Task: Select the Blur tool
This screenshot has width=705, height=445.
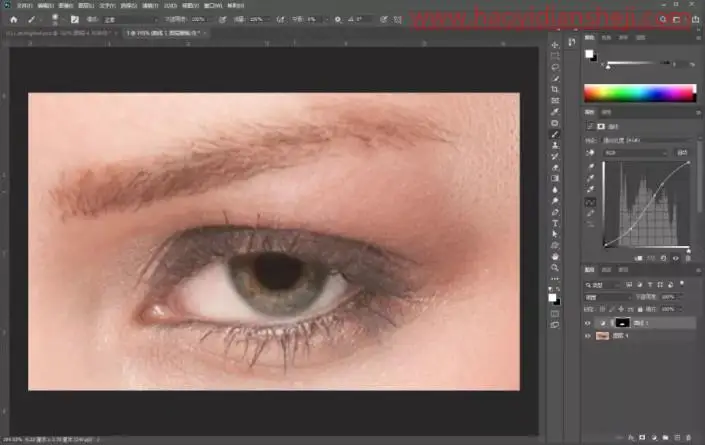Action: [555, 190]
